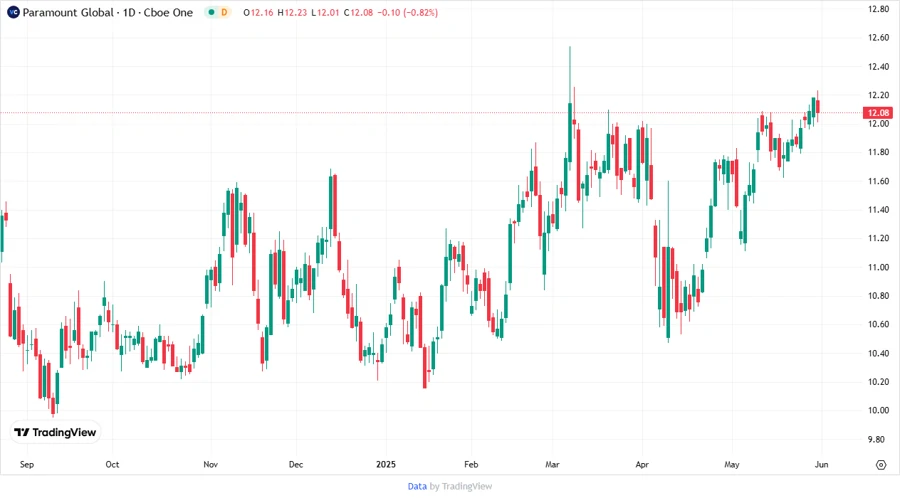Open the 'by TradingView' attribution link
The width and height of the screenshot is (900, 498).
click(x=461, y=487)
